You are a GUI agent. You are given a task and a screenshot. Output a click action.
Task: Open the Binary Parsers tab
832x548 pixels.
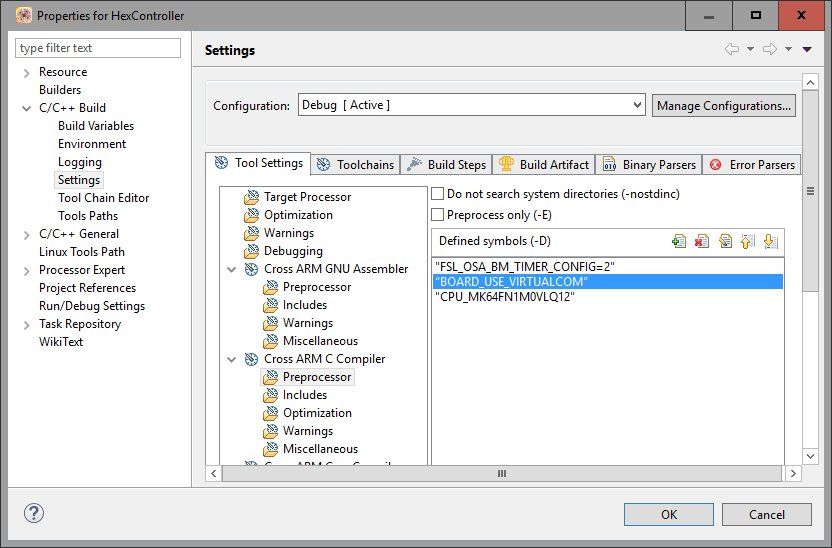pyautogui.click(x=649, y=164)
